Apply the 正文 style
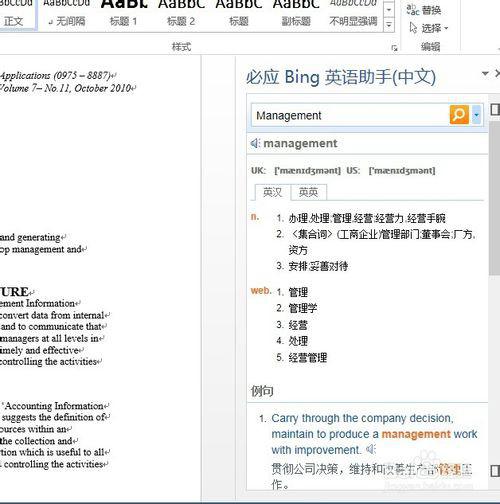Image resolution: width=500 pixels, height=504 pixels. coord(16,14)
